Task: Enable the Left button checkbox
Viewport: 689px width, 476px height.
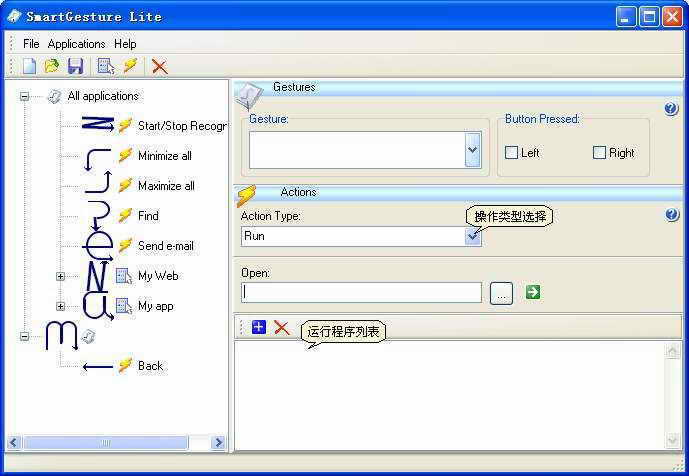Action: 512,153
